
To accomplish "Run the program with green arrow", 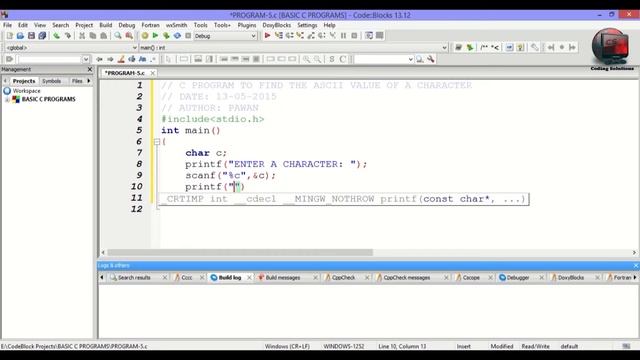I will coord(155,36).
